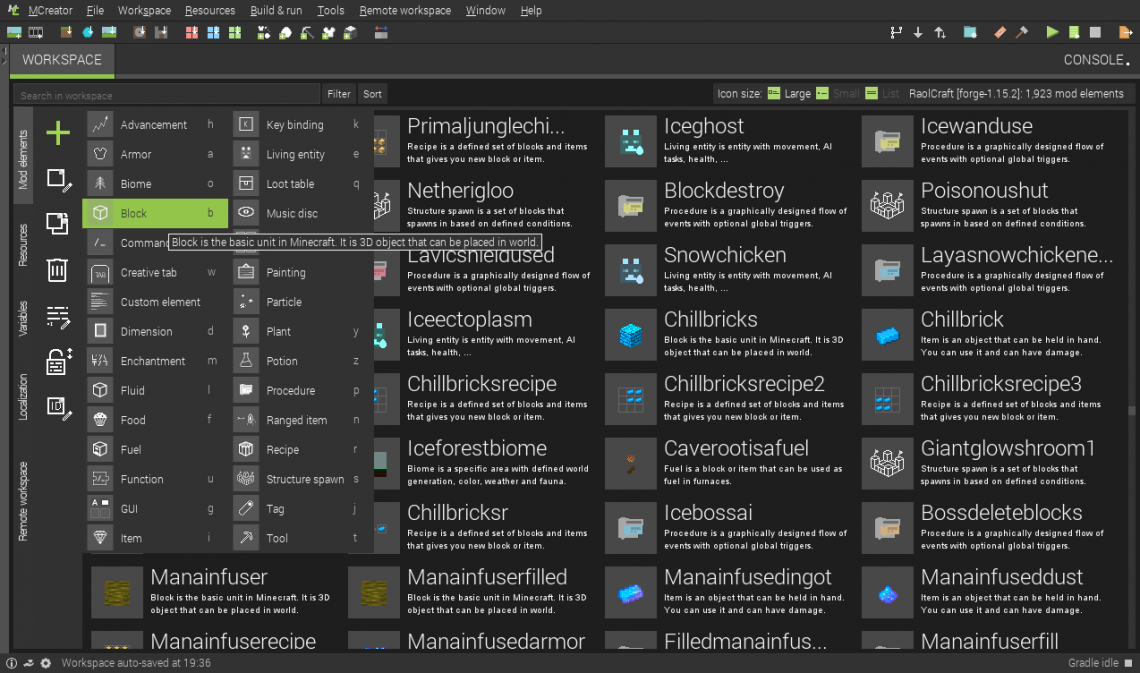Switch icon view to List
This screenshot has height=673, width=1140.
882,94
